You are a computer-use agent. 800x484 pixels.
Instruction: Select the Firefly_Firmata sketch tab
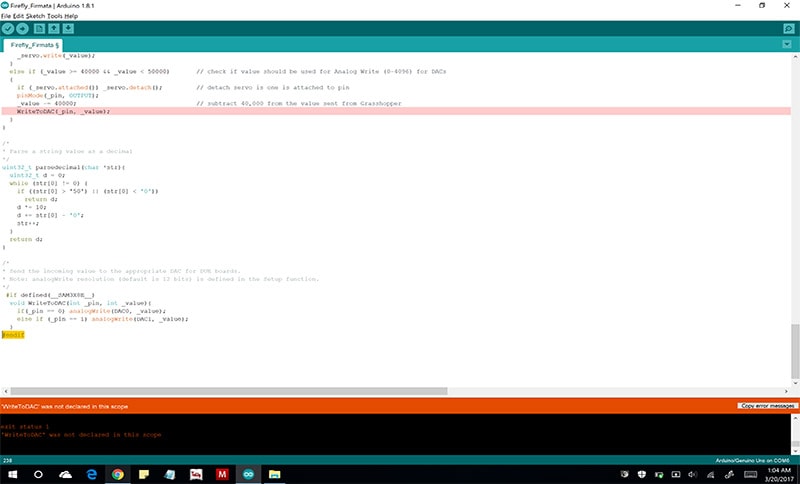pyautogui.click(x=33, y=45)
